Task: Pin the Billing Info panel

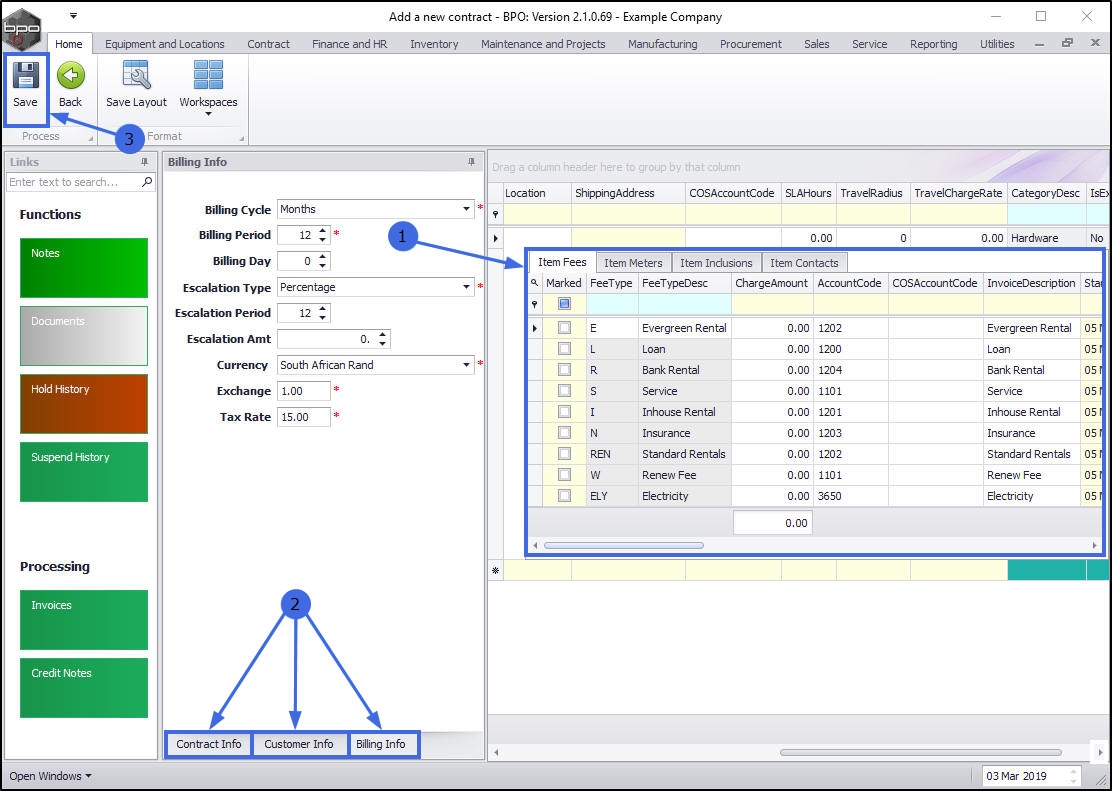Action: pos(472,162)
